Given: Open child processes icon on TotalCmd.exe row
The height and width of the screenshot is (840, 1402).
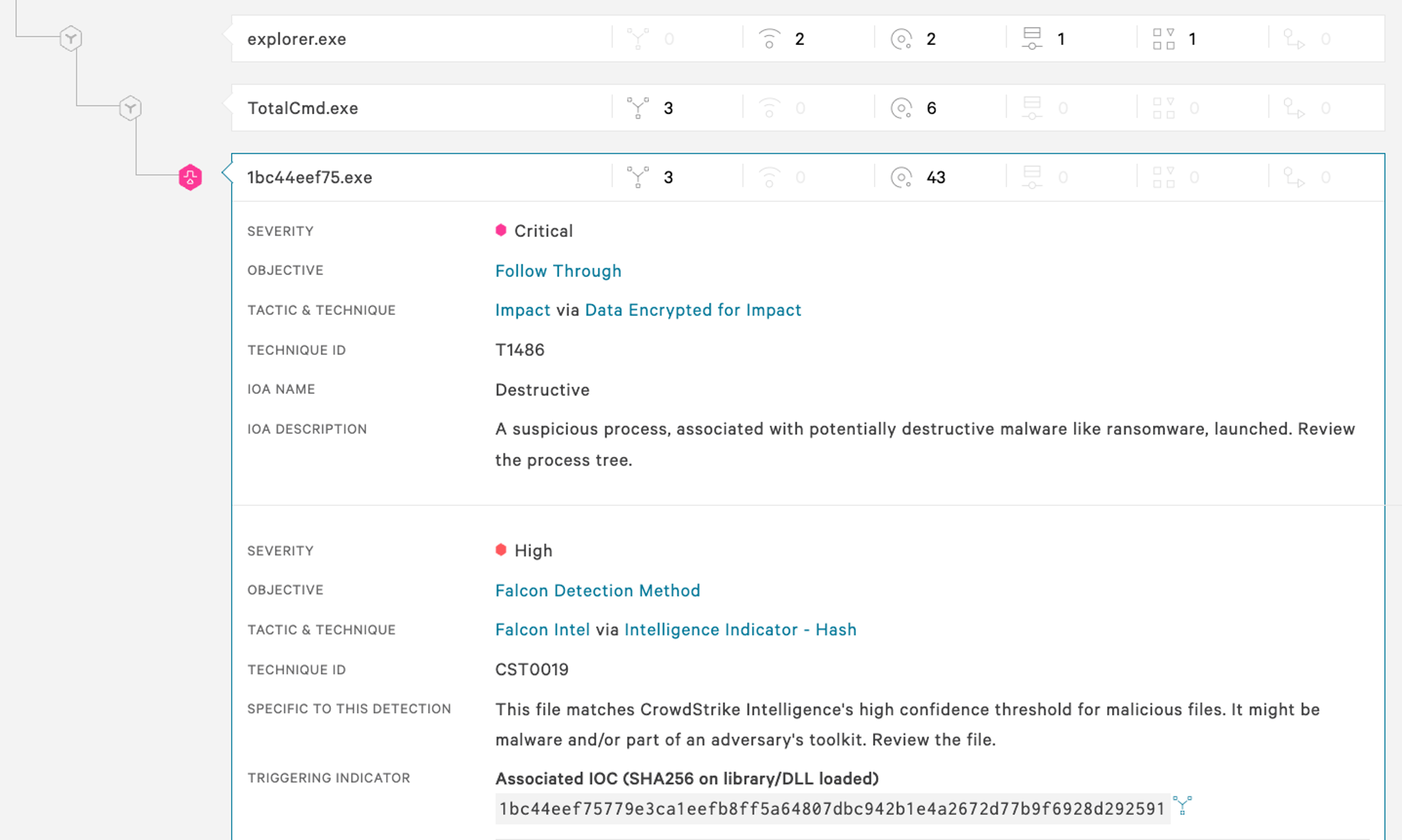Looking at the screenshot, I should tap(638, 108).
